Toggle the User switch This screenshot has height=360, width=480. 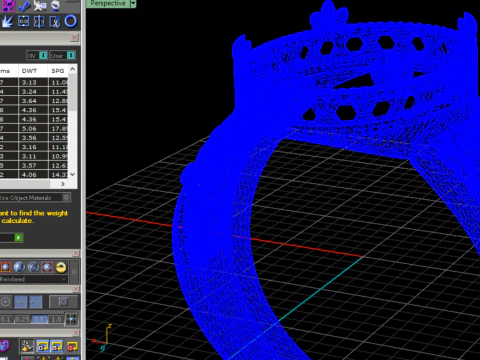[x=62, y=55]
